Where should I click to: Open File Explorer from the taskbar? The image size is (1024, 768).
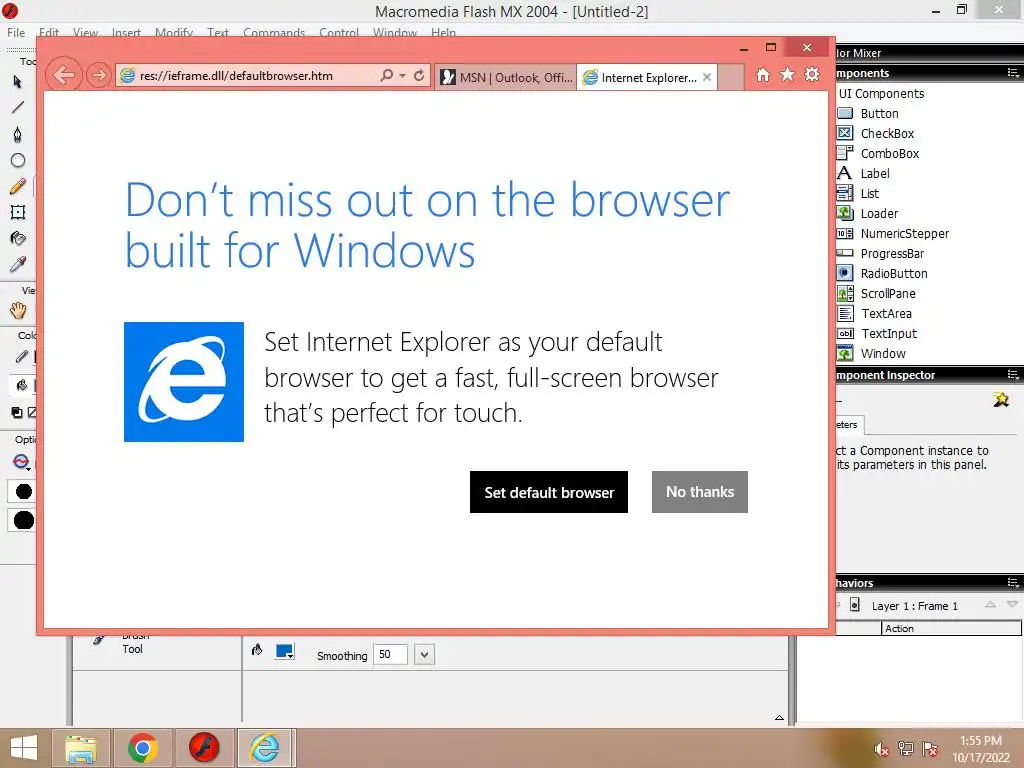81,748
